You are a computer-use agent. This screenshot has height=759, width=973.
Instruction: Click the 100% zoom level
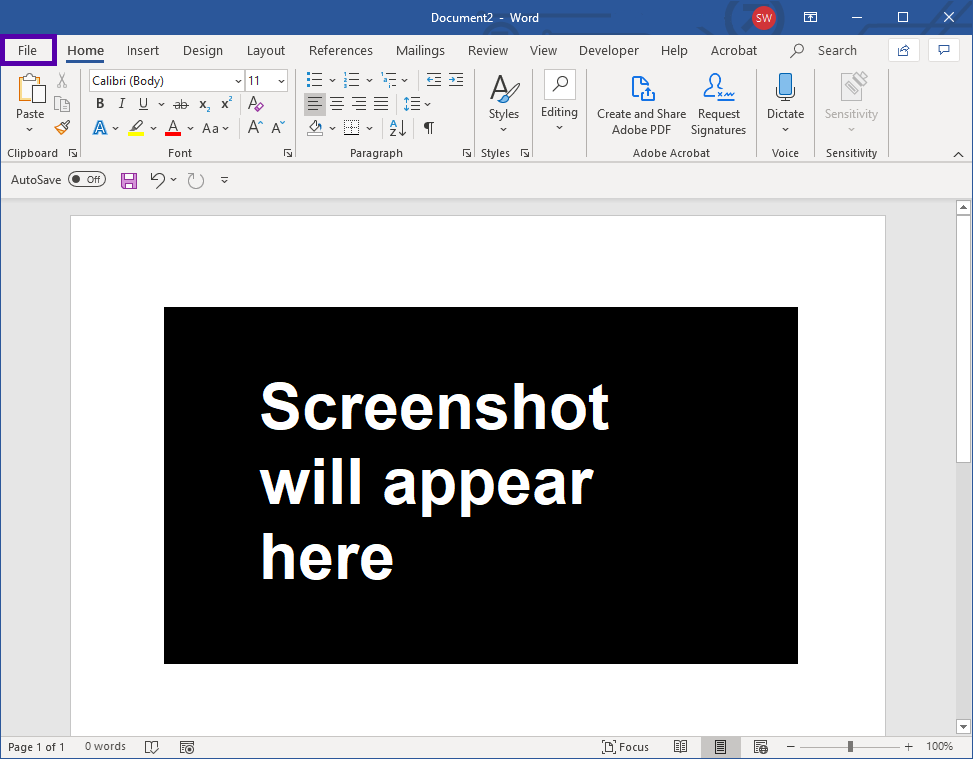click(x=939, y=746)
